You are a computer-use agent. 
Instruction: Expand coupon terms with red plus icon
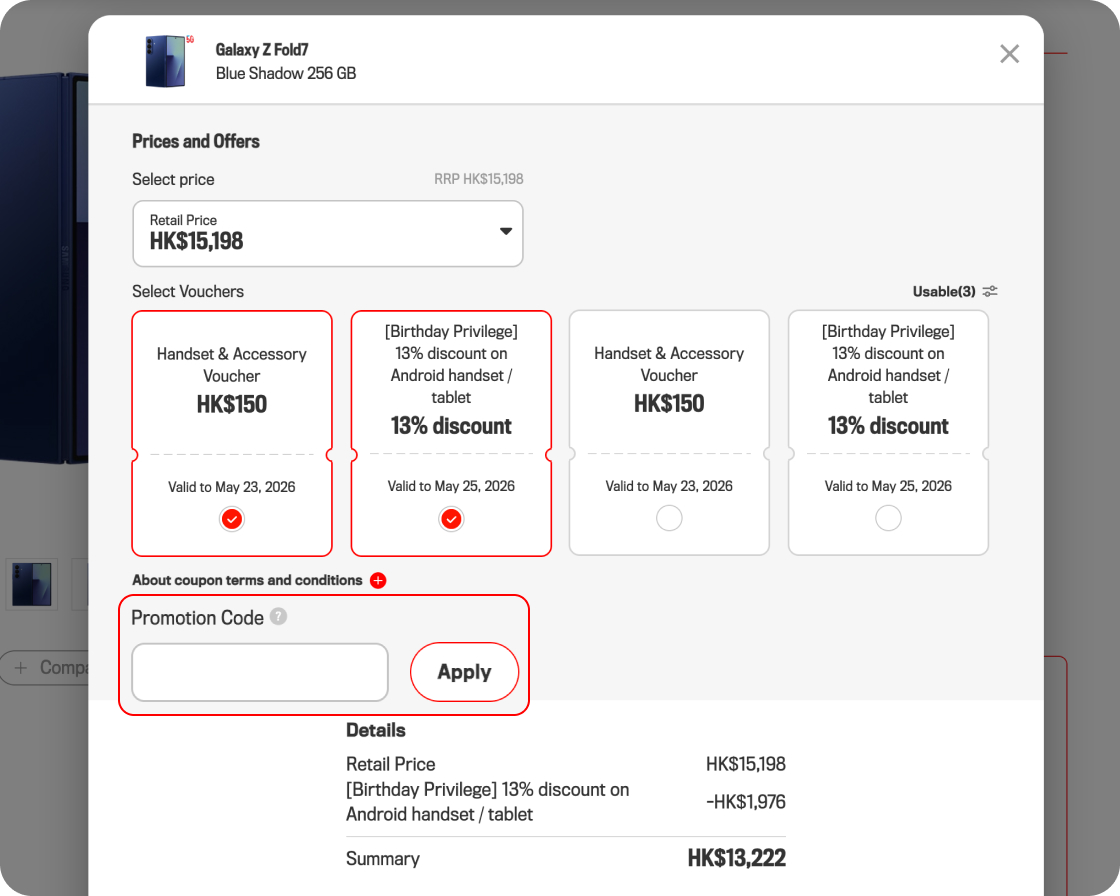(x=378, y=580)
